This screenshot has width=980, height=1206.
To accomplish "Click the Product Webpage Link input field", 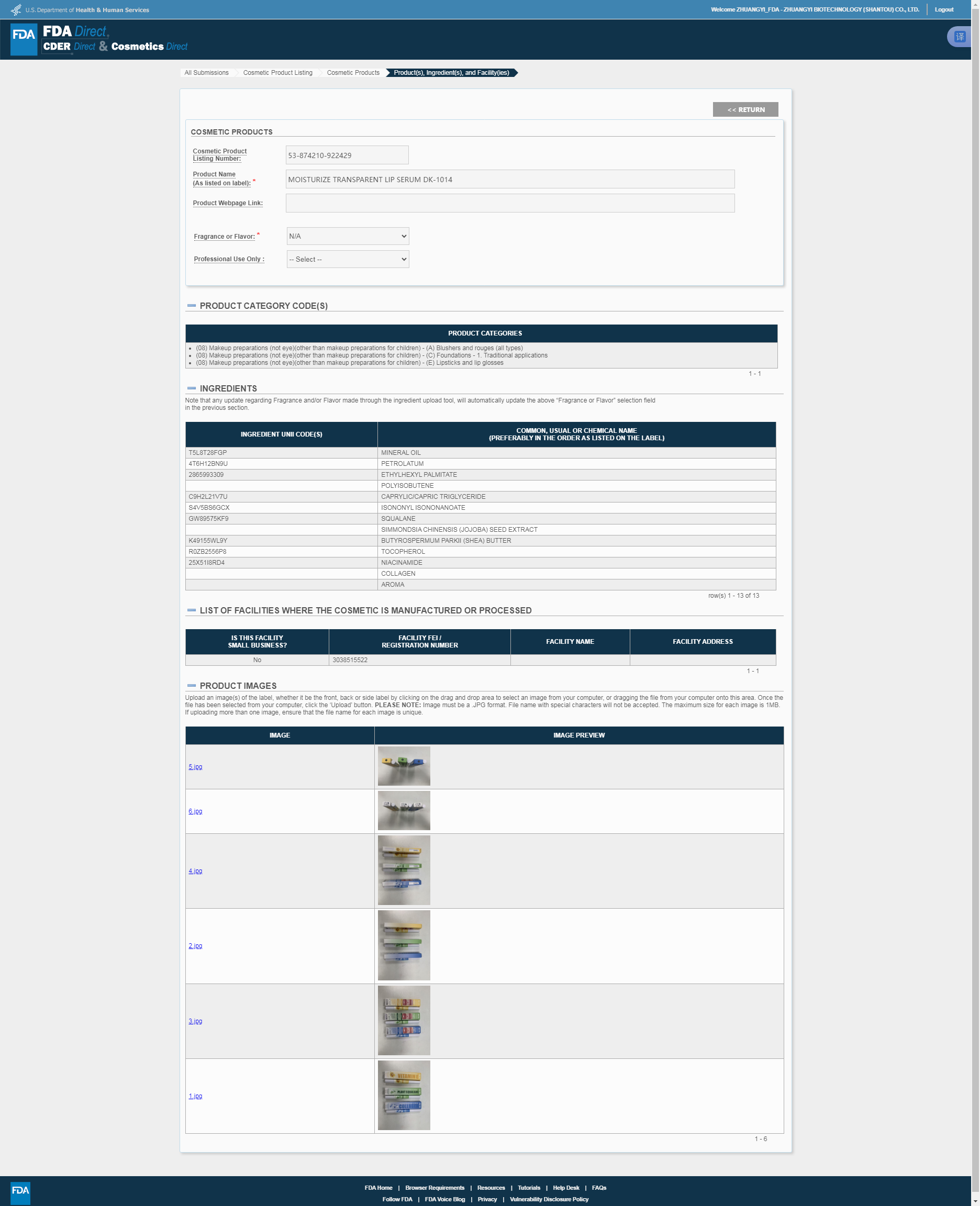I will point(510,203).
